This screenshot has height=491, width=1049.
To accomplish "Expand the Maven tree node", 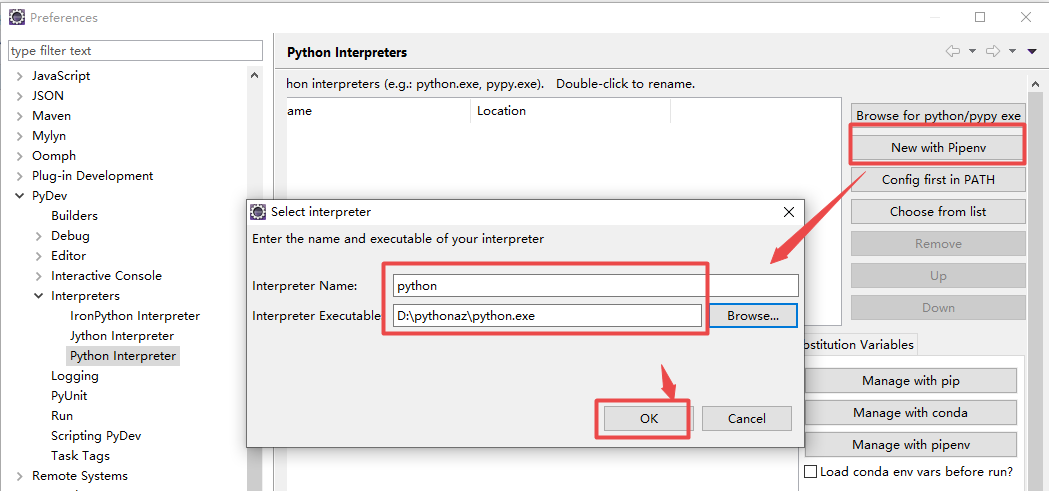I will pyautogui.click(x=19, y=116).
